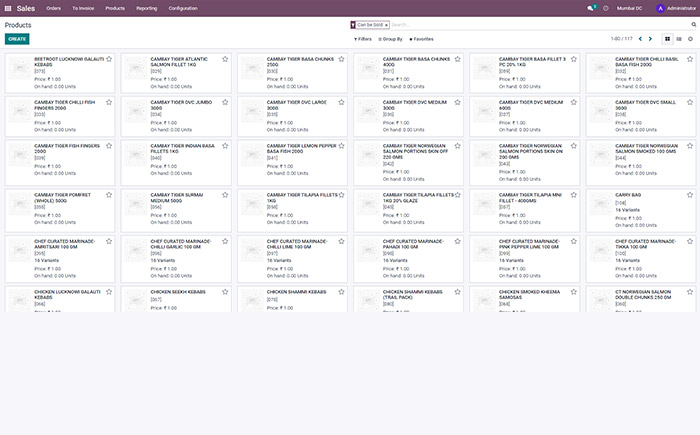This screenshot has width=700, height=435.
Task: Star Cambay Tiger Fish Fingers 200G
Action: (x=109, y=146)
